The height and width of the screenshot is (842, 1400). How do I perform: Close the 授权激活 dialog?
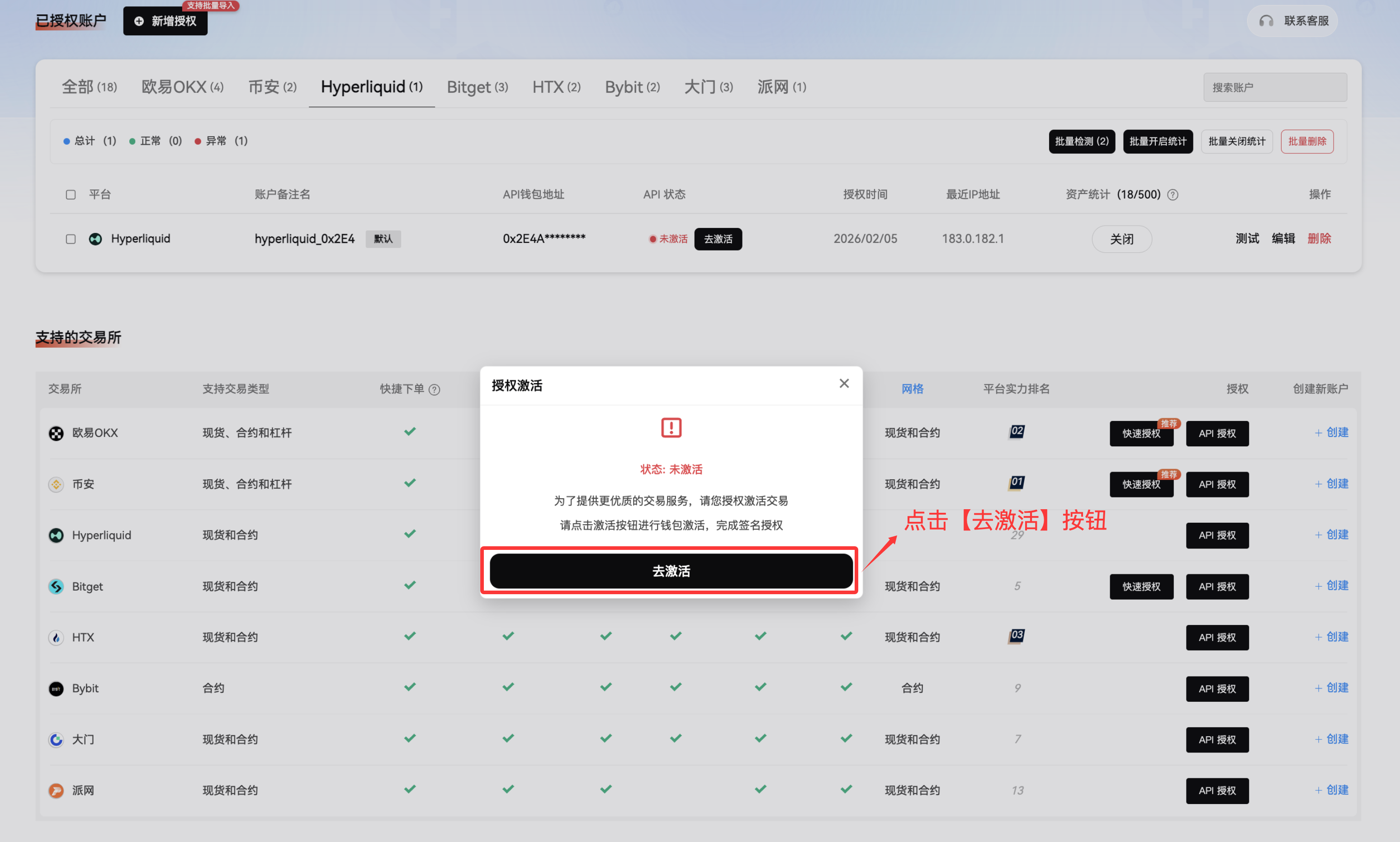click(x=844, y=383)
